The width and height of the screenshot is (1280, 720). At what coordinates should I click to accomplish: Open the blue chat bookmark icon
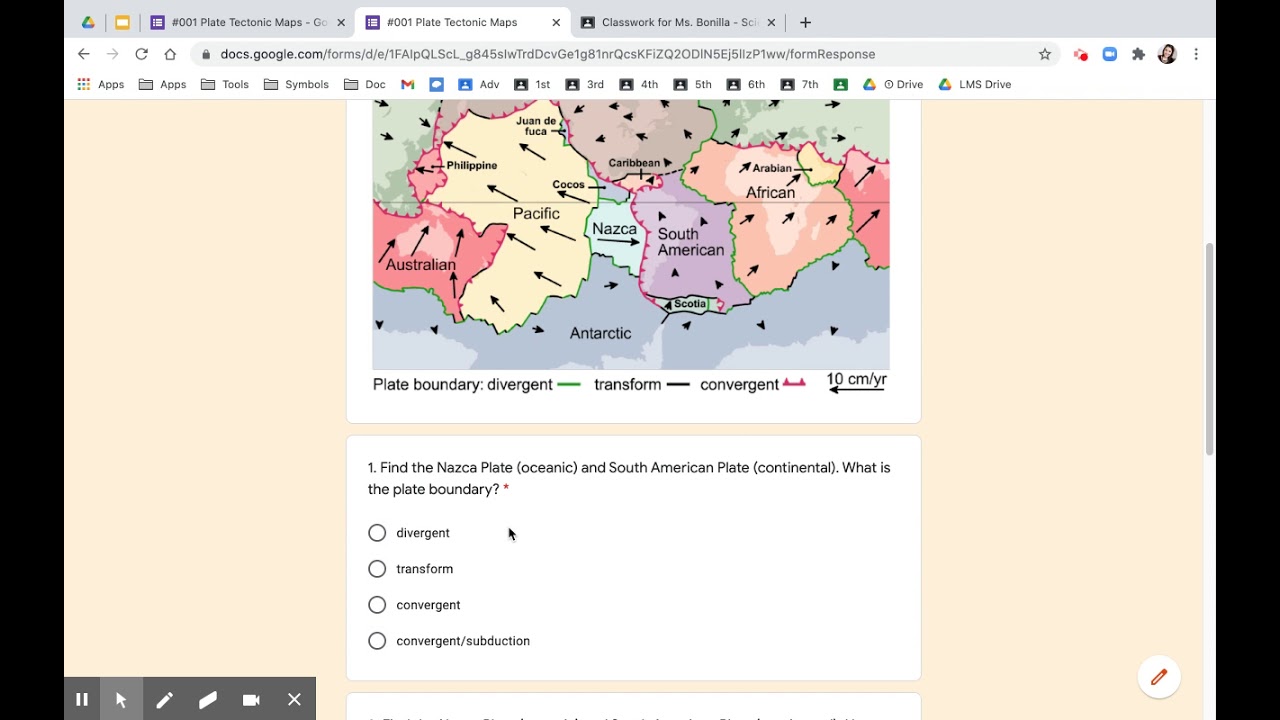(436, 84)
